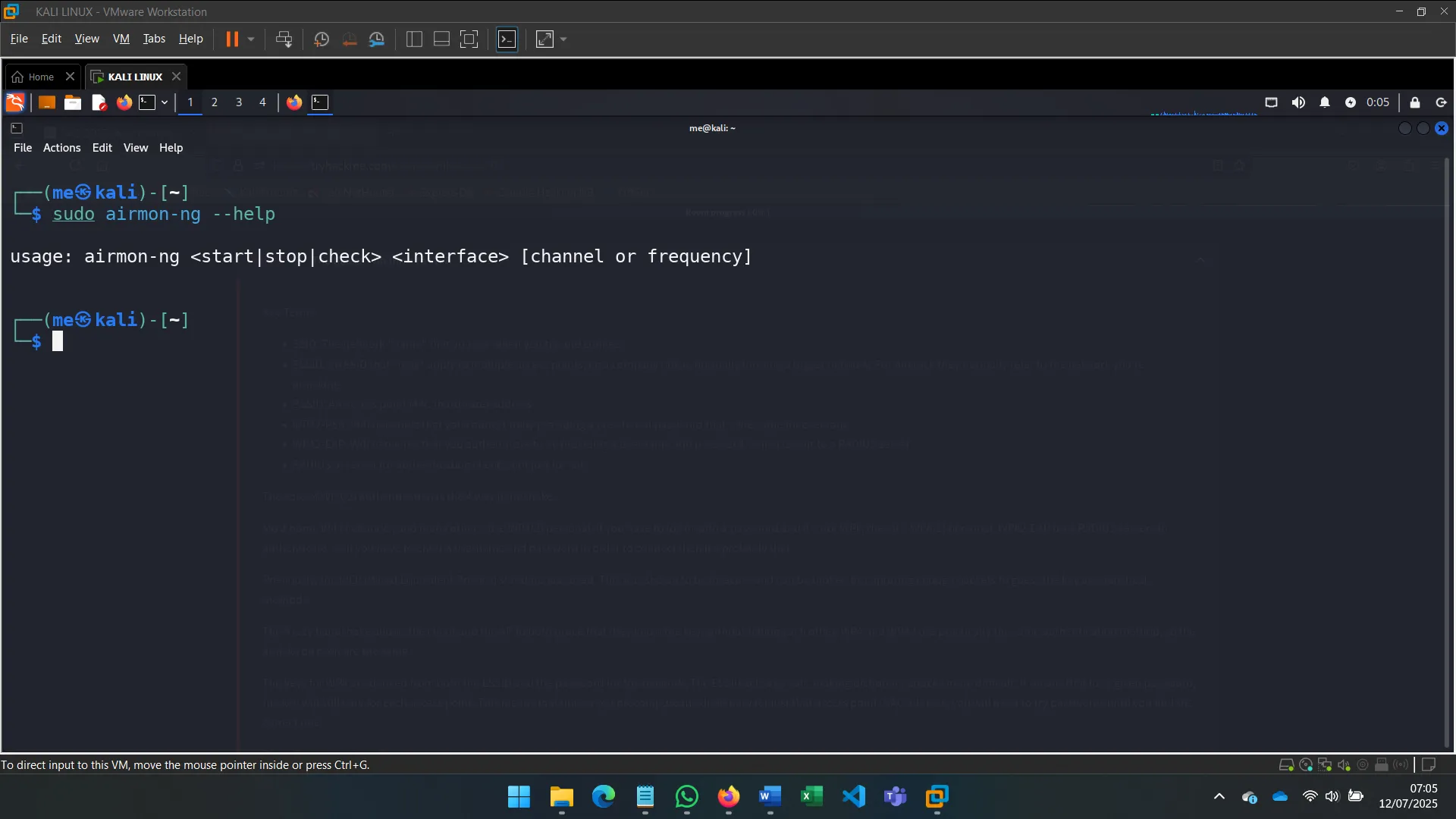Pause the virtual machine

pos(232,39)
